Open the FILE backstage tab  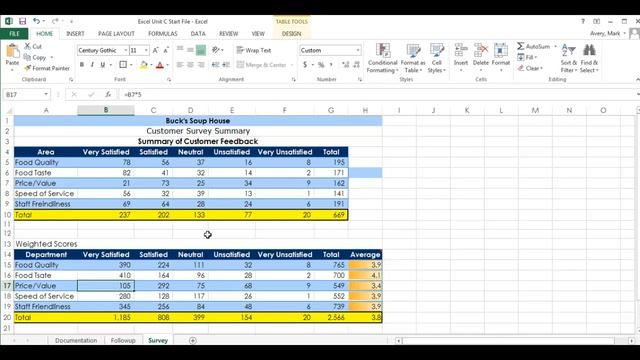14,33
